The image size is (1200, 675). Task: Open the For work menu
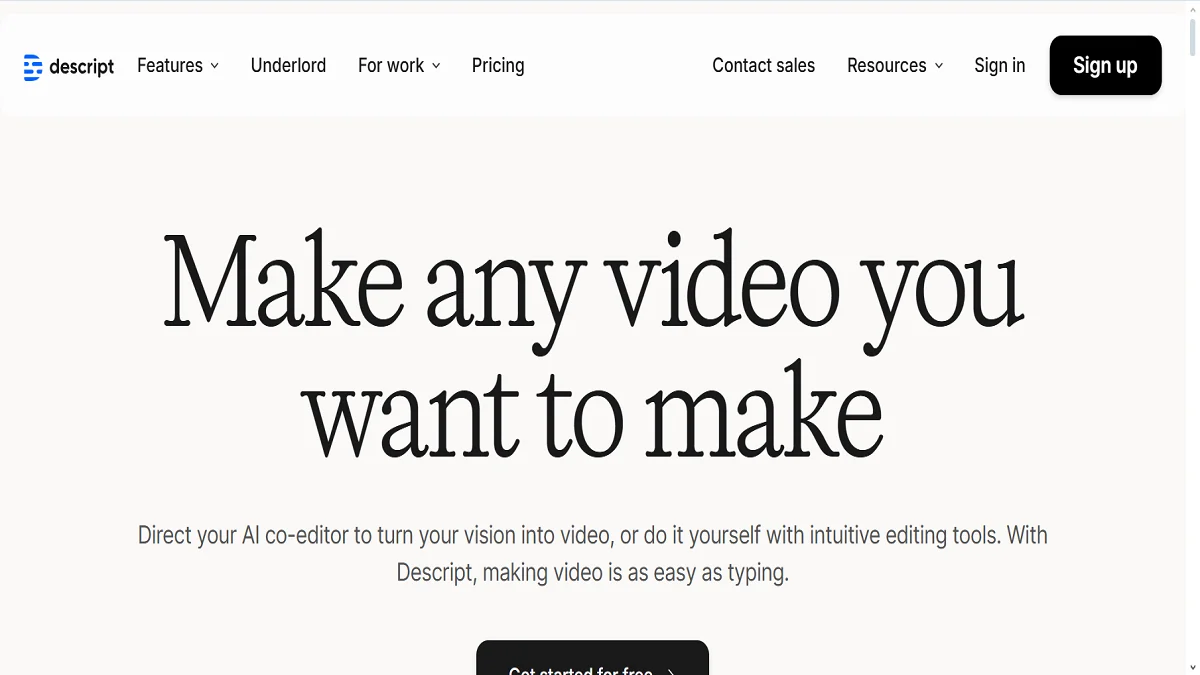click(x=391, y=66)
